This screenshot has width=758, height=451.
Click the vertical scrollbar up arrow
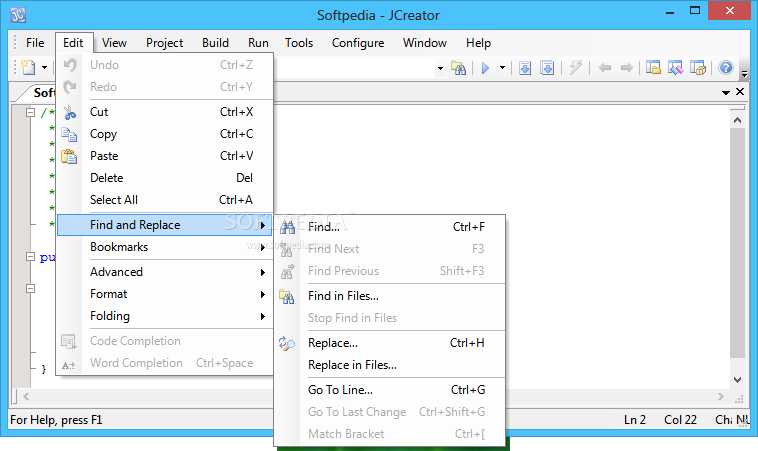(x=737, y=120)
